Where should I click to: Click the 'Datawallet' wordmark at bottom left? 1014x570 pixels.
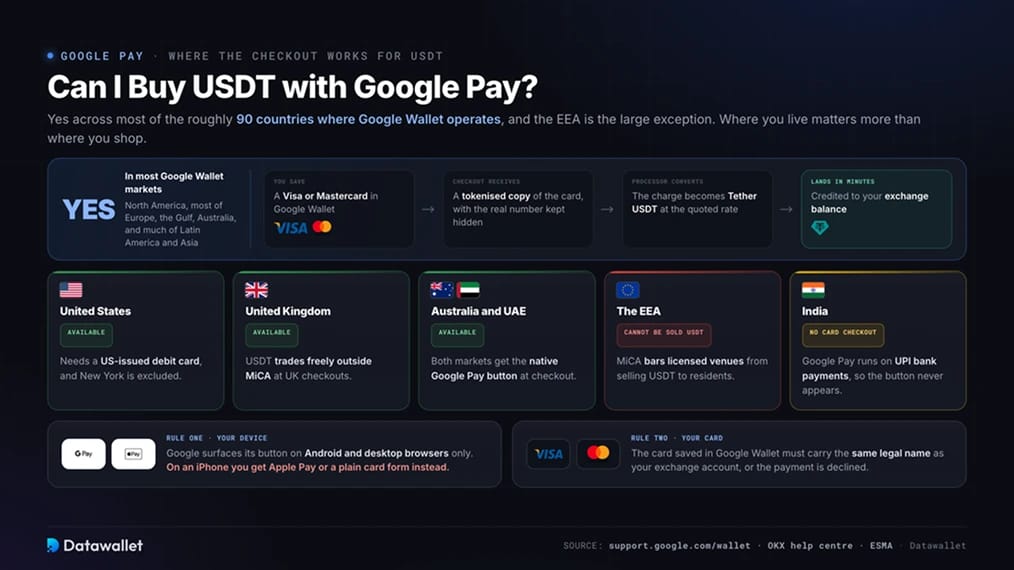click(x=103, y=545)
